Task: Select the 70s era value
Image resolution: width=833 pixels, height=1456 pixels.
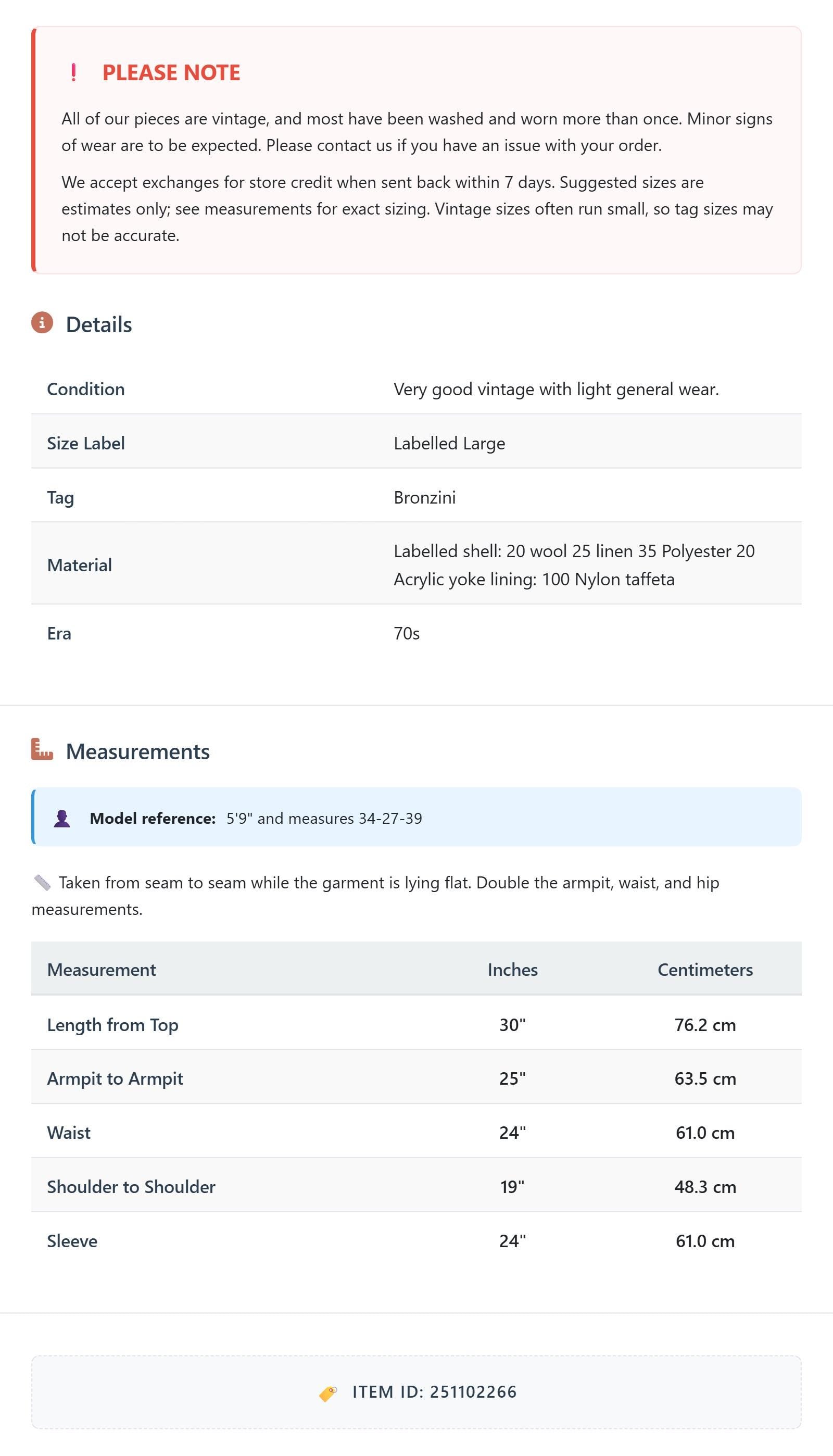Action: pyautogui.click(x=406, y=633)
